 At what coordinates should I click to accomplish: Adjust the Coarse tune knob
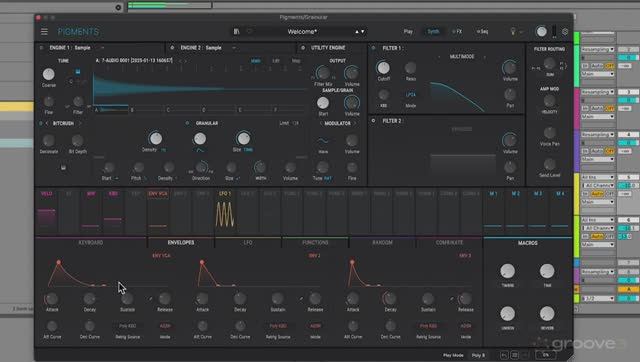point(49,74)
